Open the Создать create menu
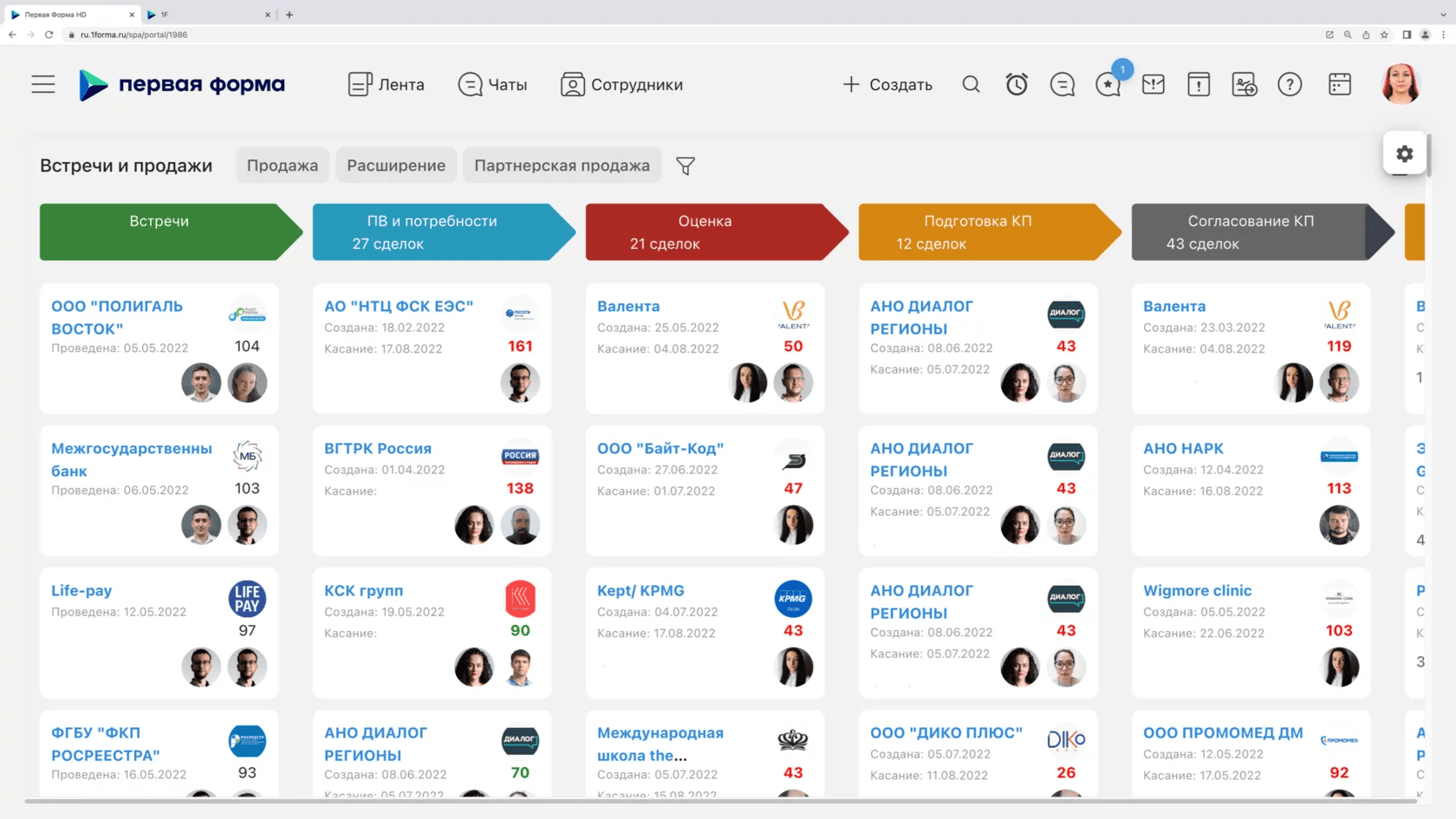This screenshot has width=1456, height=819. click(887, 84)
